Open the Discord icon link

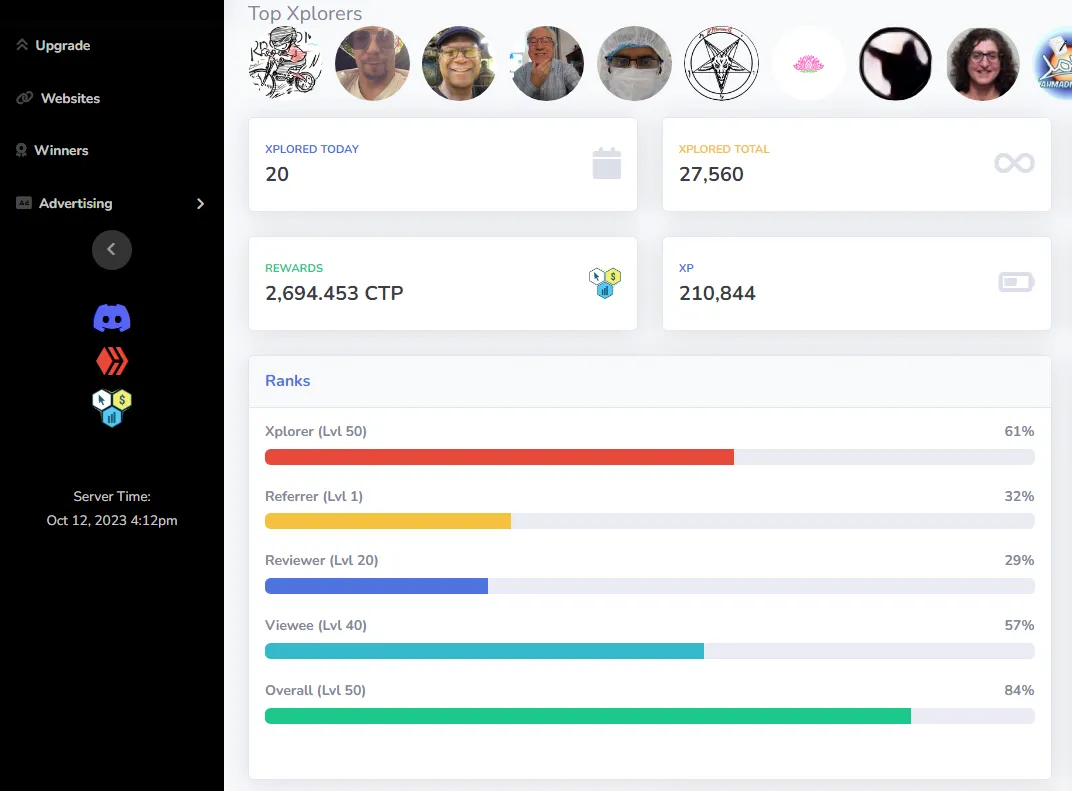112,319
